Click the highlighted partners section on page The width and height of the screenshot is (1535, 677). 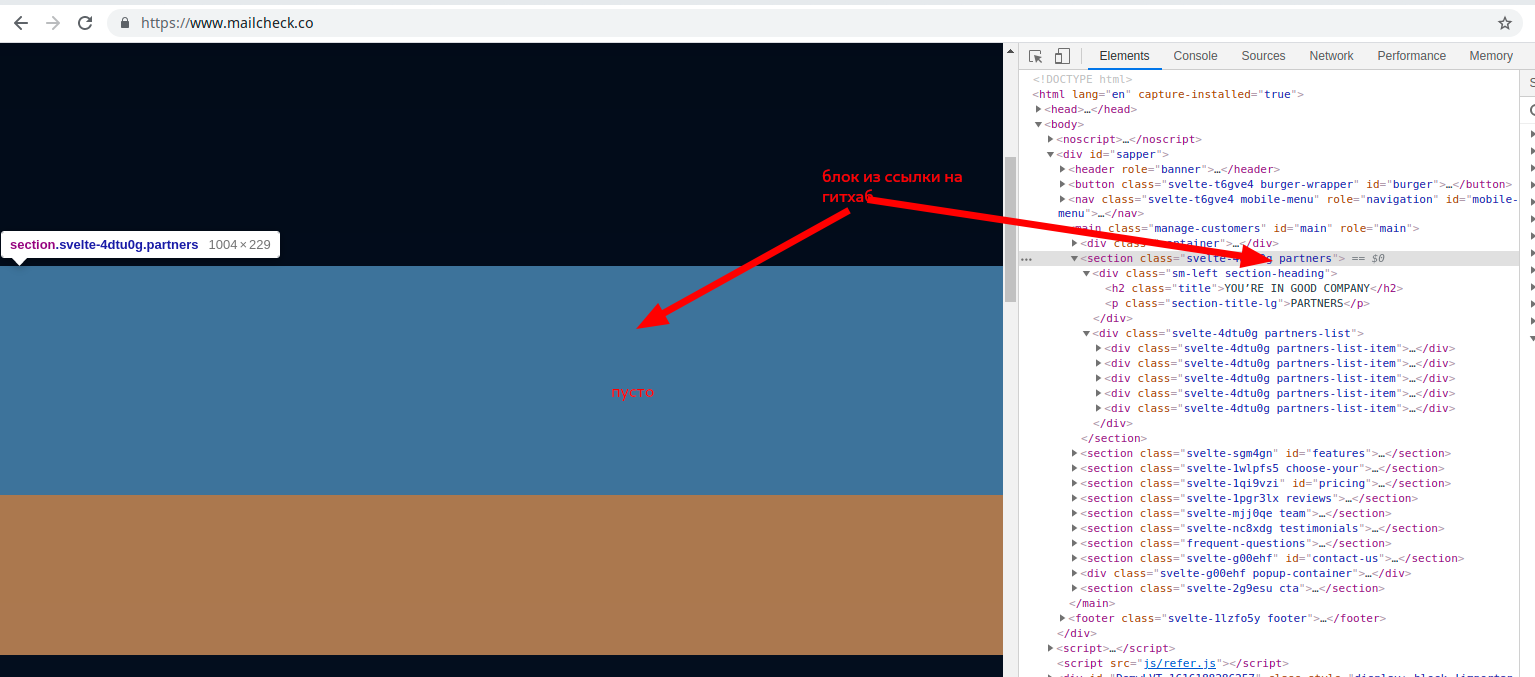coord(501,380)
